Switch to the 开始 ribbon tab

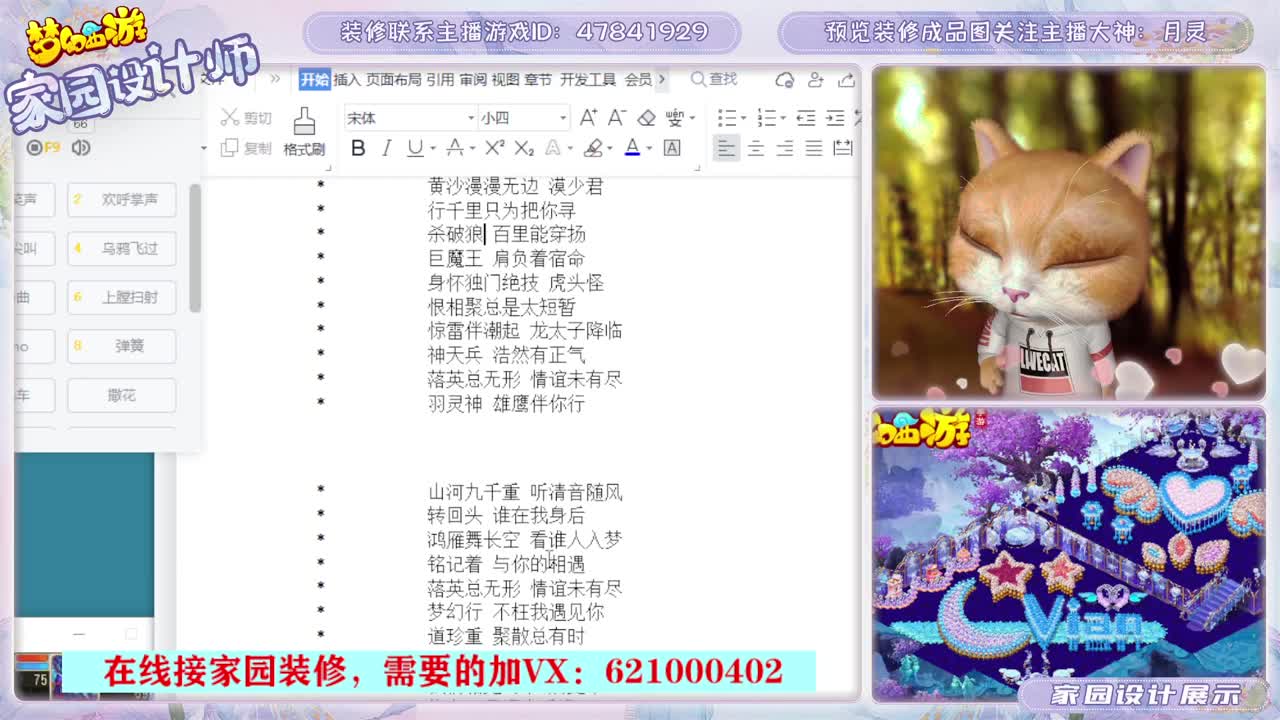point(315,79)
